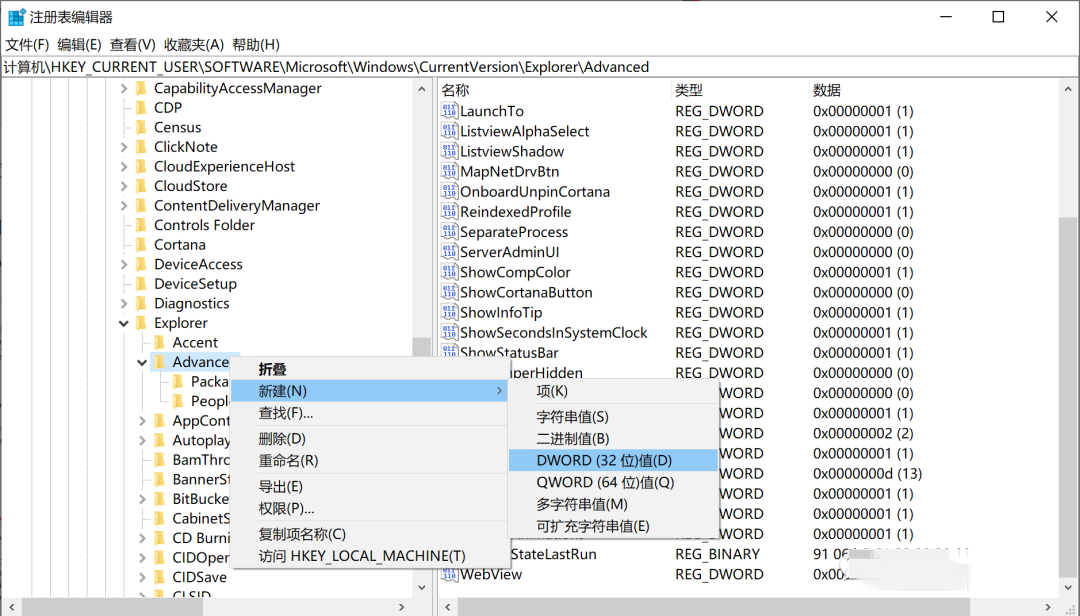1080x616 pixels.
Task: Click 查找(F)... in the context menu
Action: 369,413
